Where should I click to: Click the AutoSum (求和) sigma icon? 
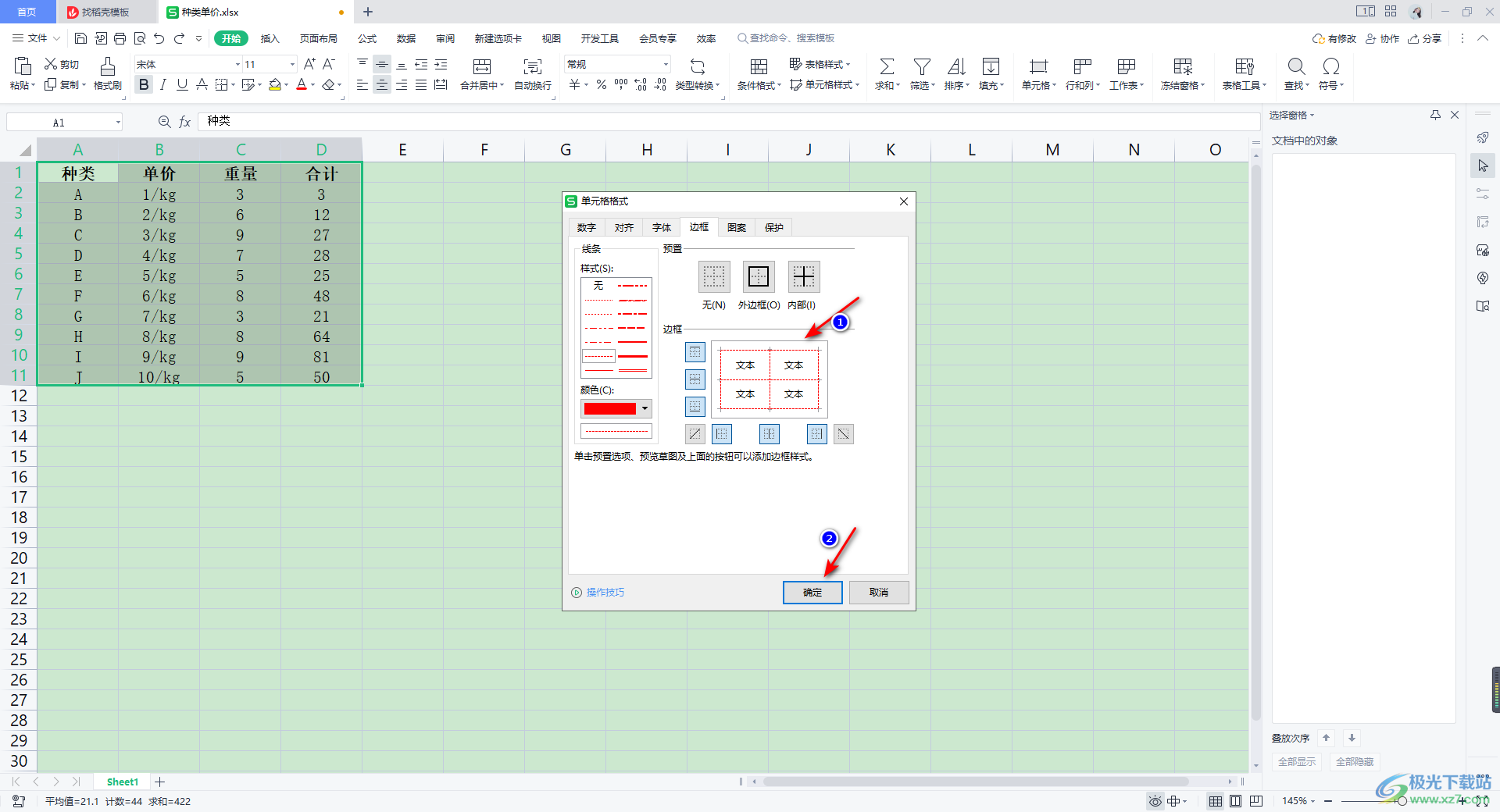click(887, 66)
